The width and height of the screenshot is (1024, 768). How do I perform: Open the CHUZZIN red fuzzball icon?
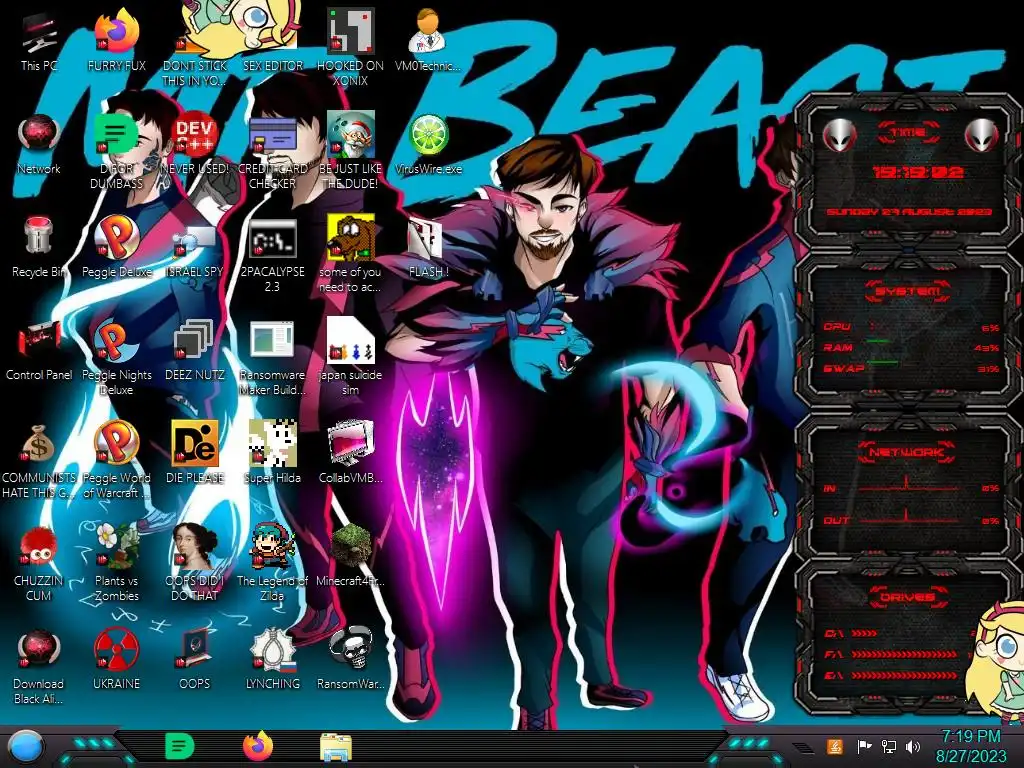tap(39, 564)
